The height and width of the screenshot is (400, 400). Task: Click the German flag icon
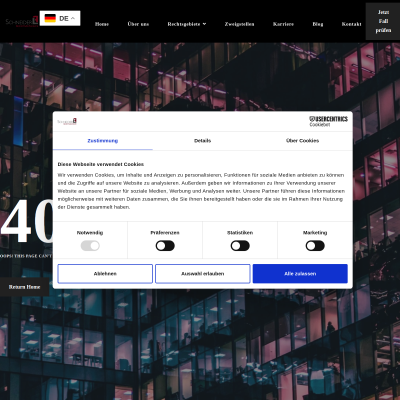tap(50, 18)
